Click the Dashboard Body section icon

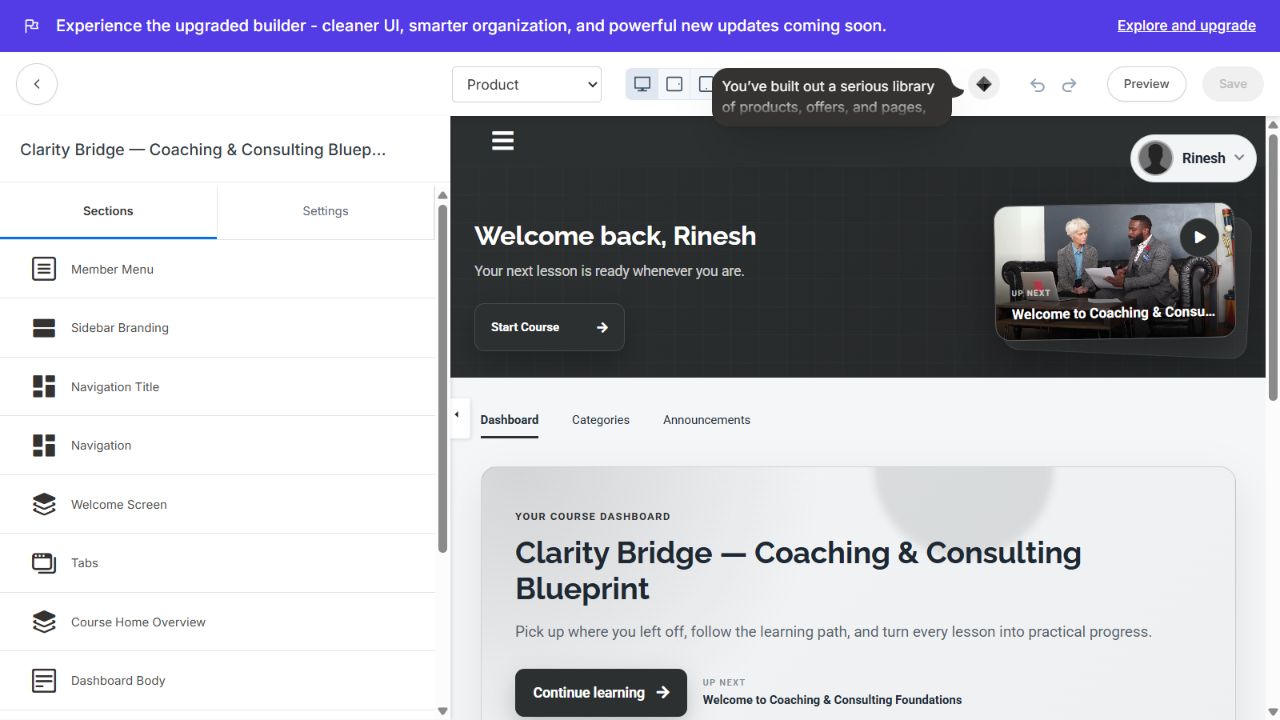(x=44, y=681)
